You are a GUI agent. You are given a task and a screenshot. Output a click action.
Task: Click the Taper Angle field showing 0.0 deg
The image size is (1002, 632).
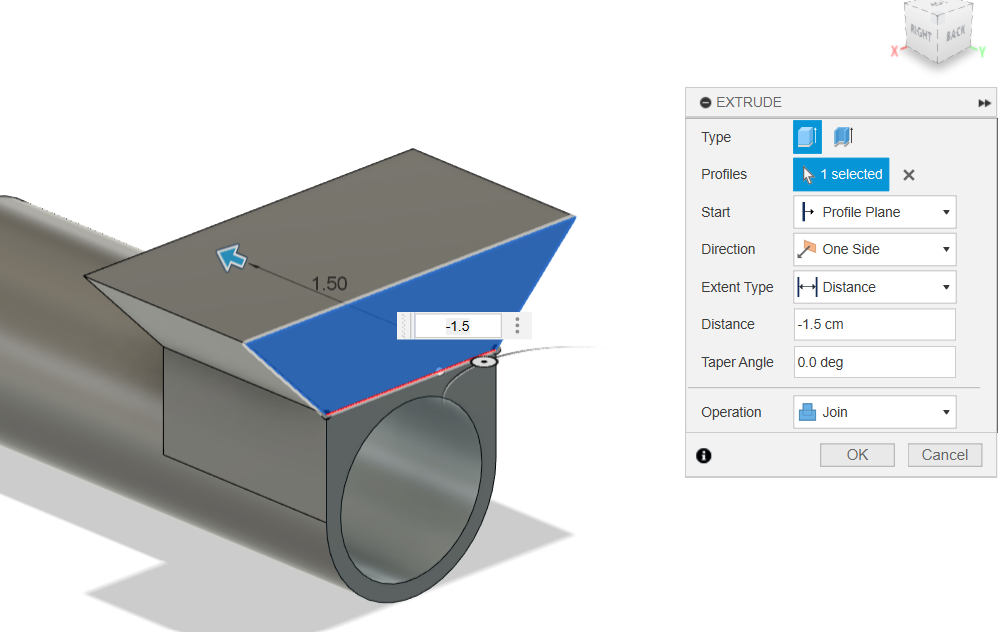pyautogui.click(x=874, y=362)
